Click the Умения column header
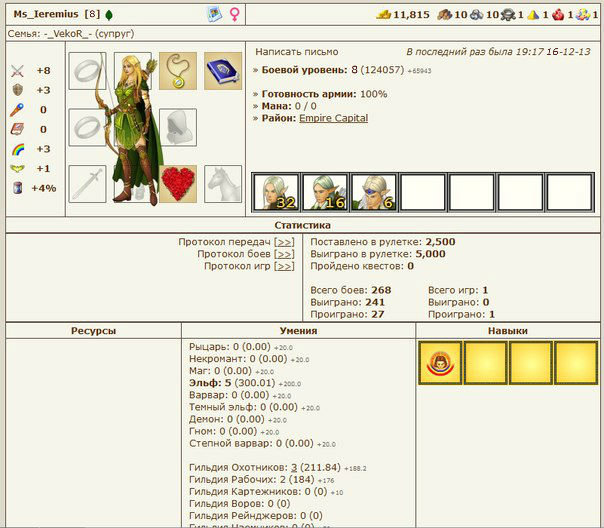604x528 pixels. point(299,330)
